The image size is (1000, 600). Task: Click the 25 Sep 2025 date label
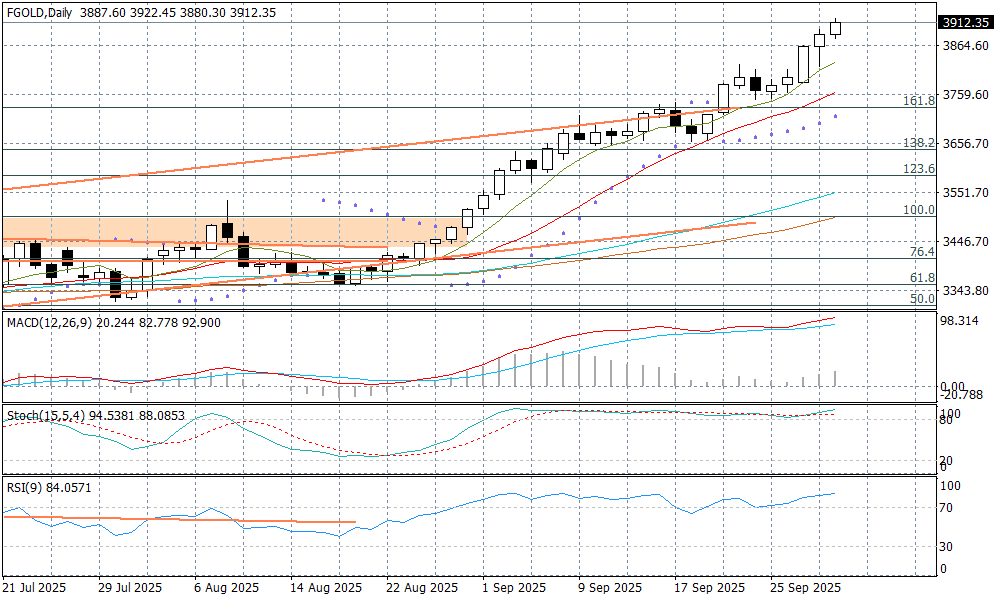805,587
